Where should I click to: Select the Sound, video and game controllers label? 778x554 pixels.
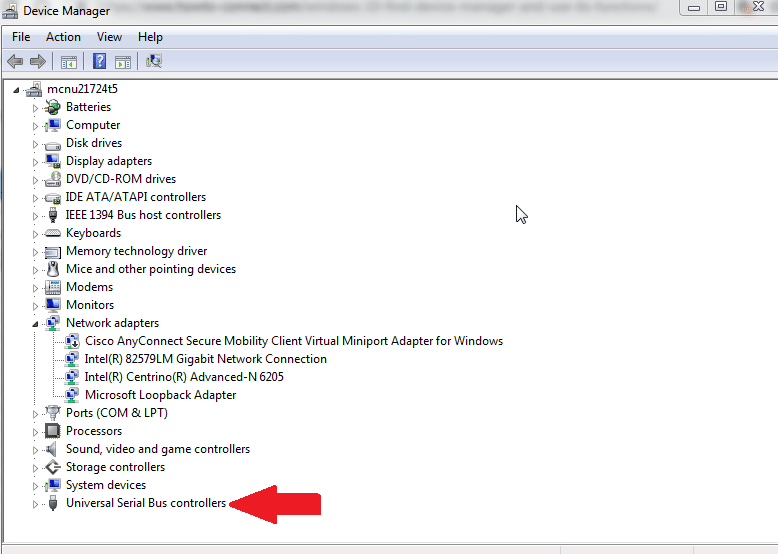pos(158,449)
